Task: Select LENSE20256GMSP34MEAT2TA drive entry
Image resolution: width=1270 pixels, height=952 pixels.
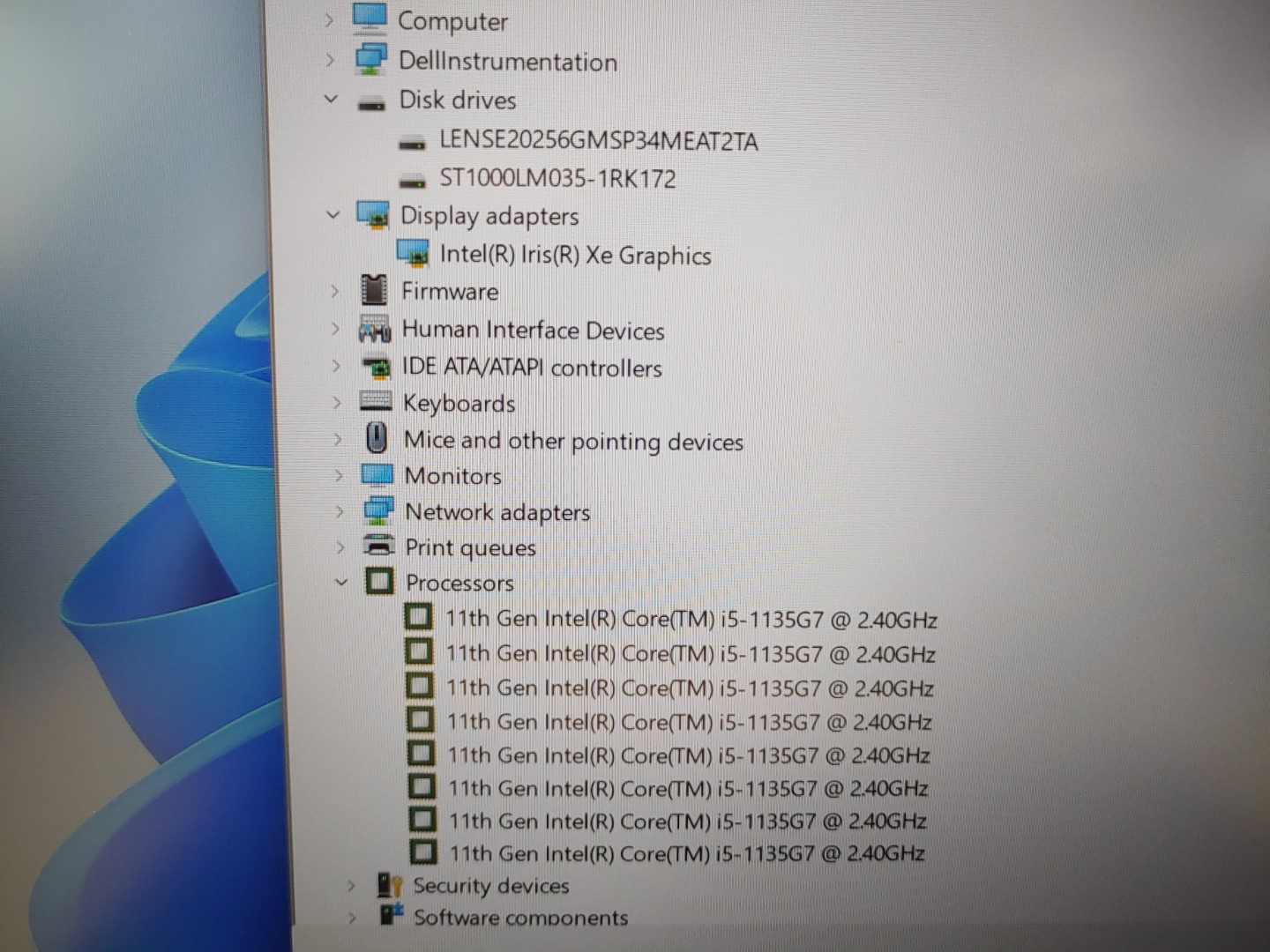Action: [599, 140]
